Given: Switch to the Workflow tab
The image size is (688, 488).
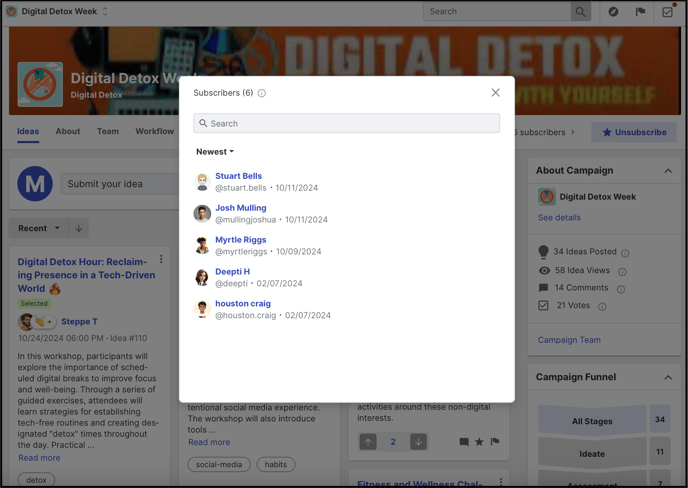Looking at the screenshot, I should coord(154,131).
